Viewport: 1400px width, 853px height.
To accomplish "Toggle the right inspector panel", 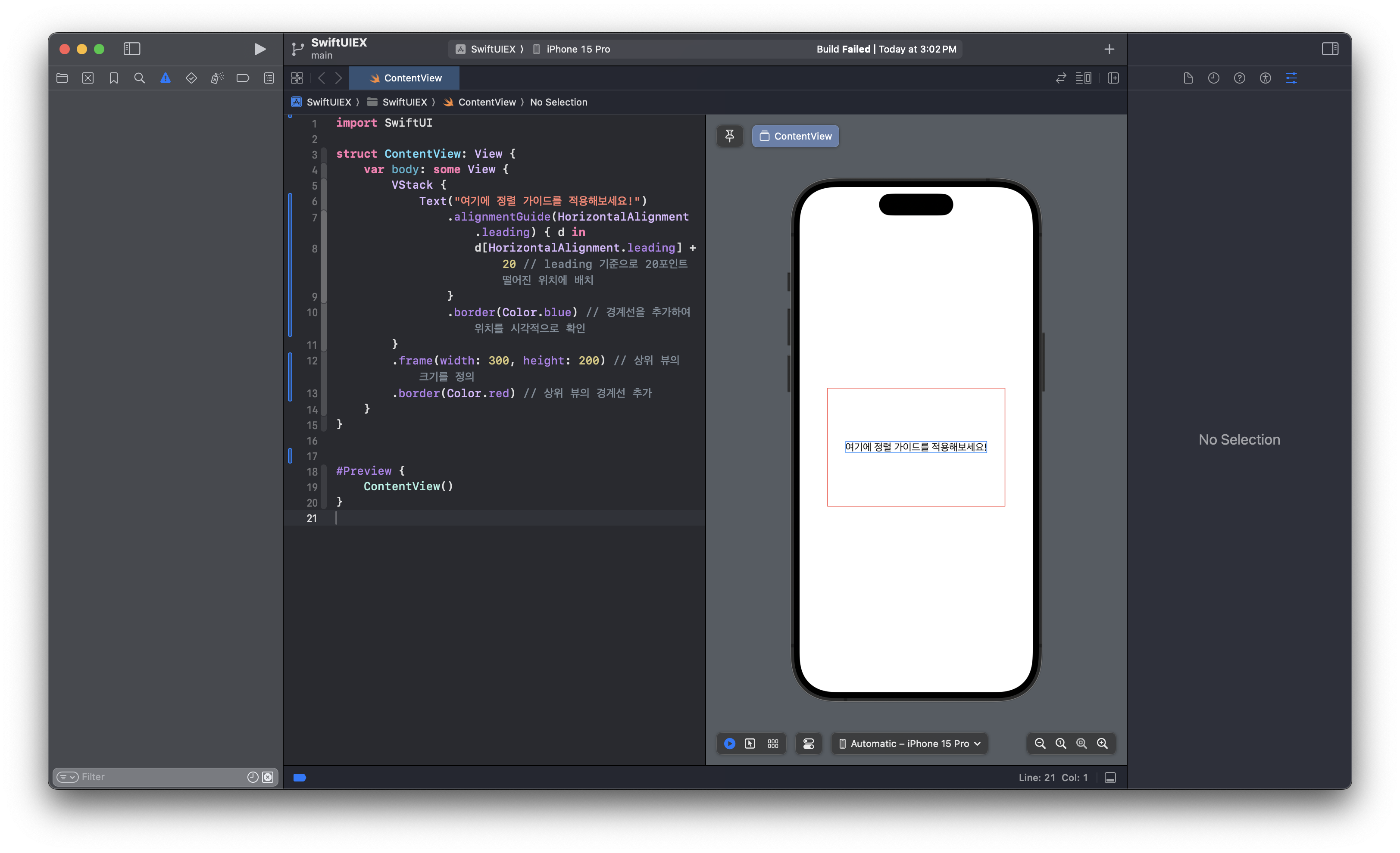I will tap(1330, 49).
